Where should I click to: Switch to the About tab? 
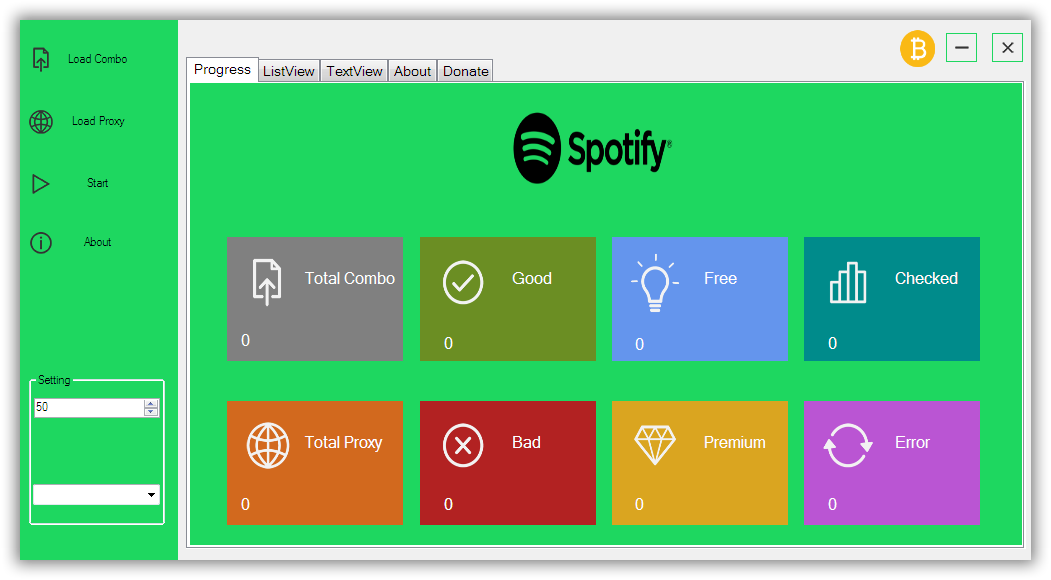coord(412,71)
